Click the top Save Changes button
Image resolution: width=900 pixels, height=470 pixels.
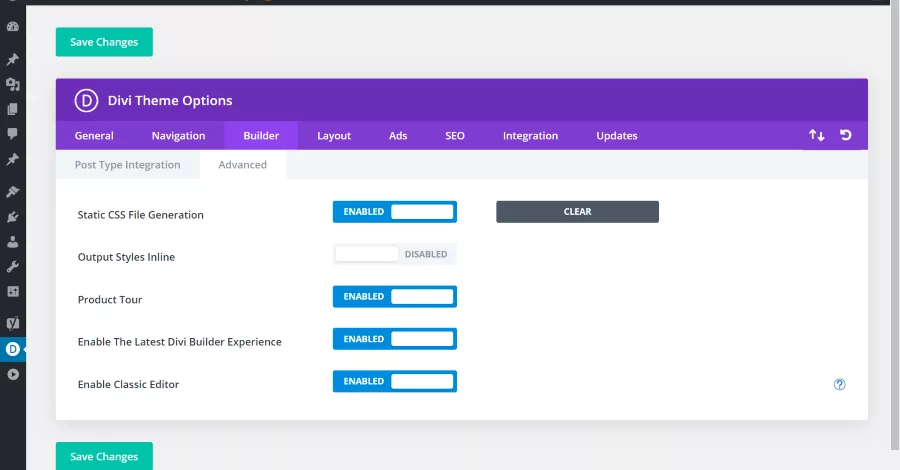[x=104, y=42]
